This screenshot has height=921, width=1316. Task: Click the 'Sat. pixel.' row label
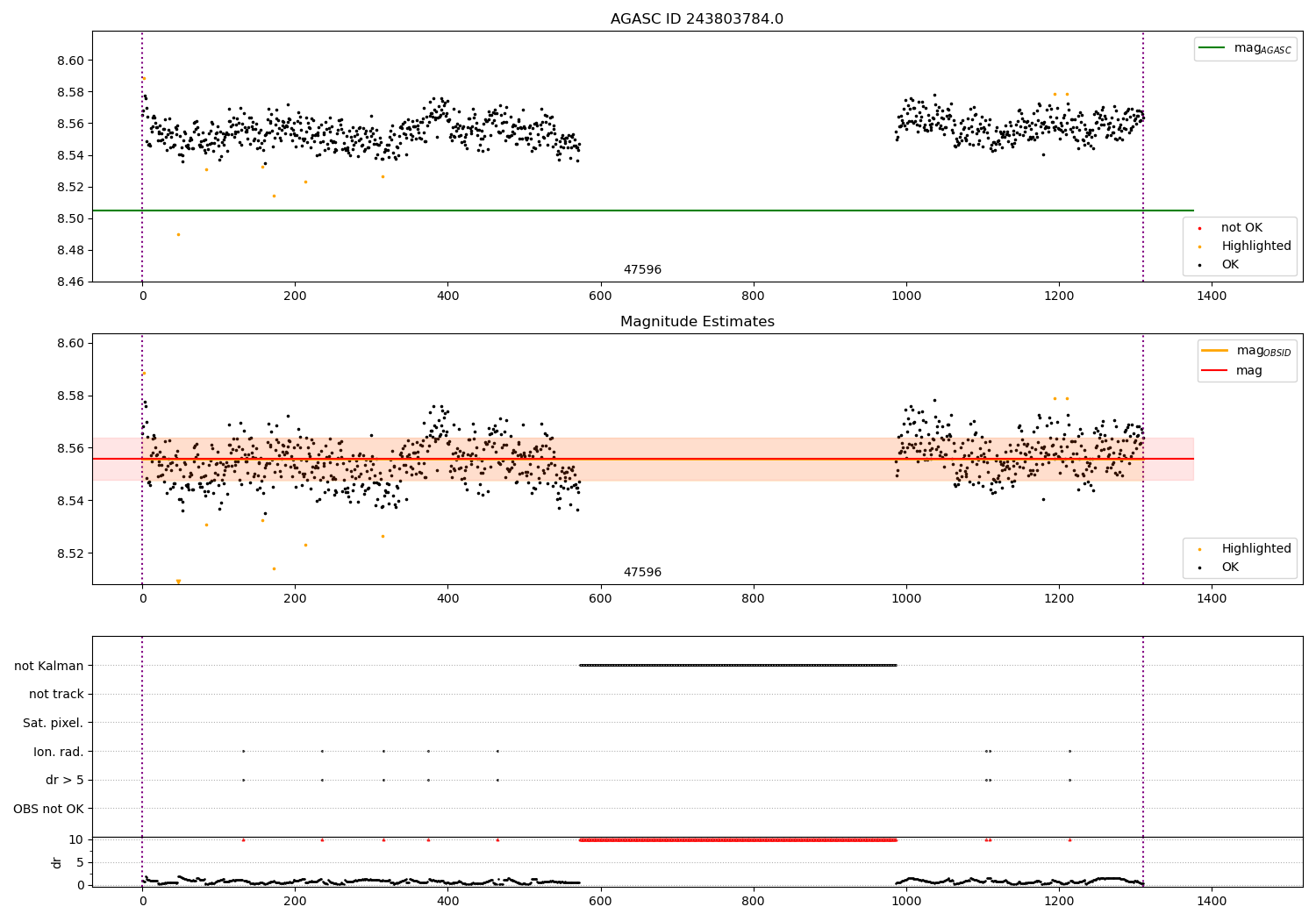[x=54, y=724]
